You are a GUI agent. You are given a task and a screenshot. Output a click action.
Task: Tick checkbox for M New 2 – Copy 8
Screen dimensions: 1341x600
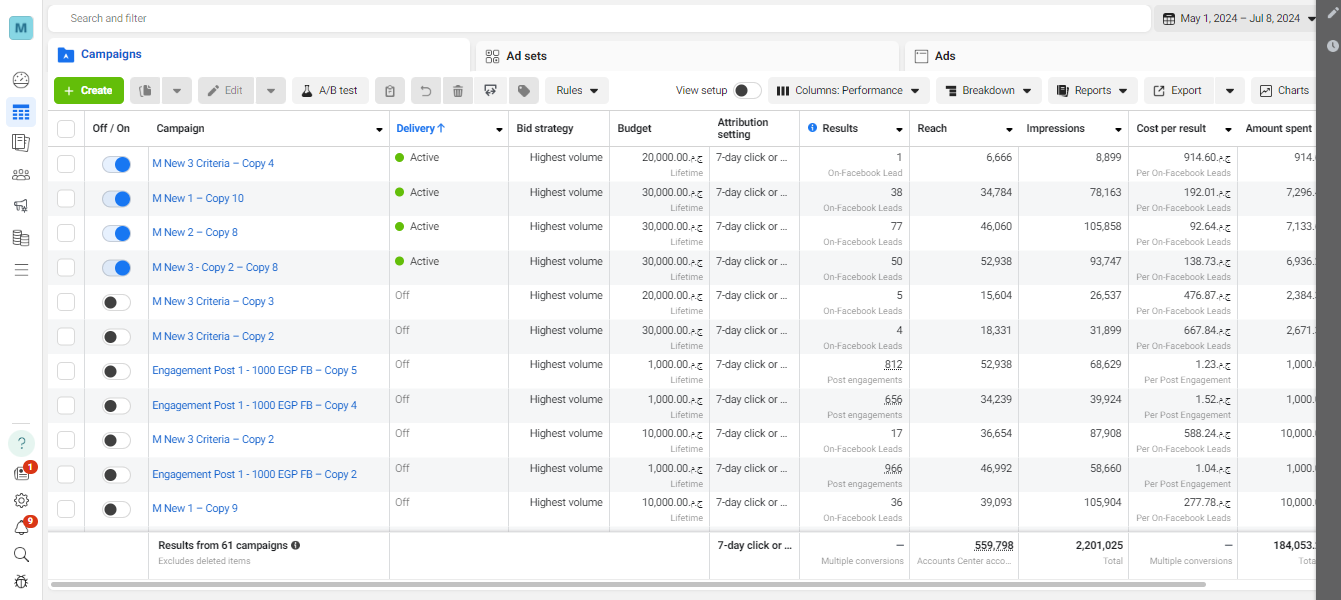[x=66, y=233]
